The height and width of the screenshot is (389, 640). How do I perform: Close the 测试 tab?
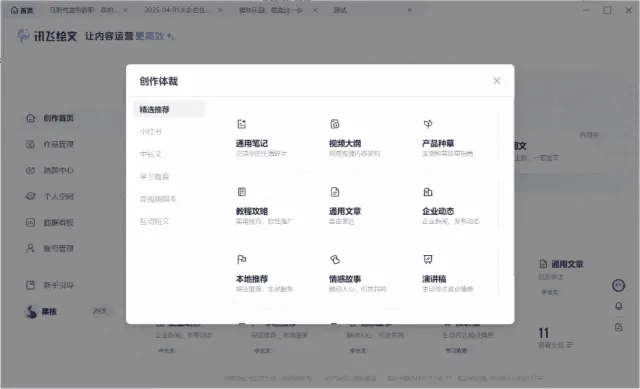point(409,10)
